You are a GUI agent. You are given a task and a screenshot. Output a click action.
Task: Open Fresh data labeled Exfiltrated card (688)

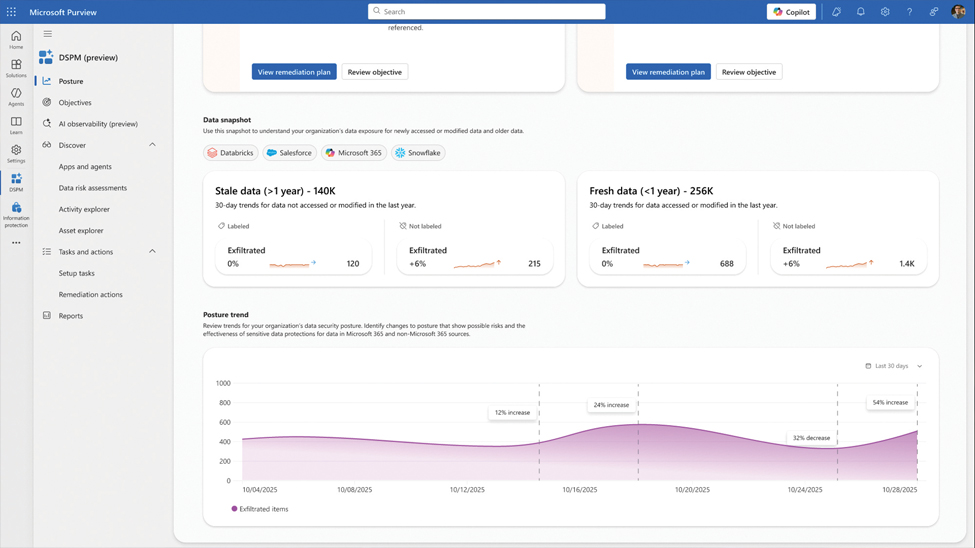tap(667, 257)
